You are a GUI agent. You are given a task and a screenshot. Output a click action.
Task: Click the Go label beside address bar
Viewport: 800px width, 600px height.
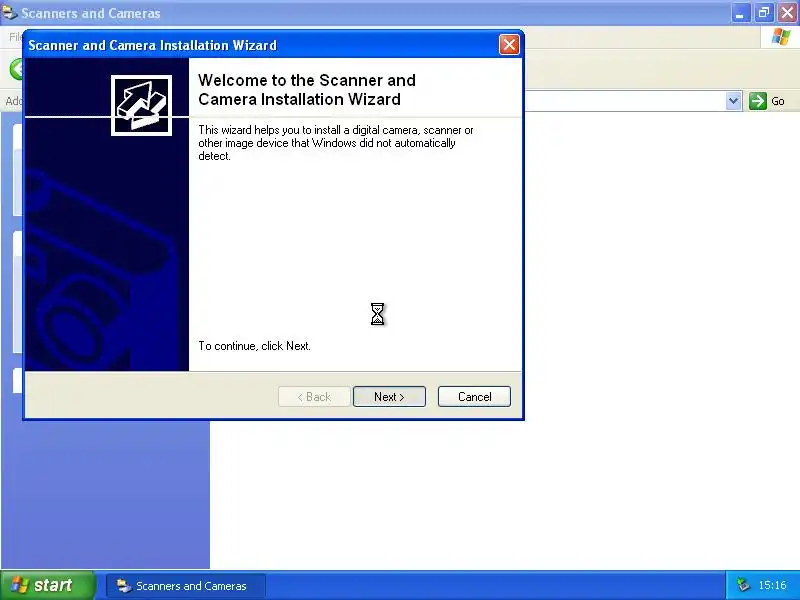pyautogui.click(x=778, y=101)
